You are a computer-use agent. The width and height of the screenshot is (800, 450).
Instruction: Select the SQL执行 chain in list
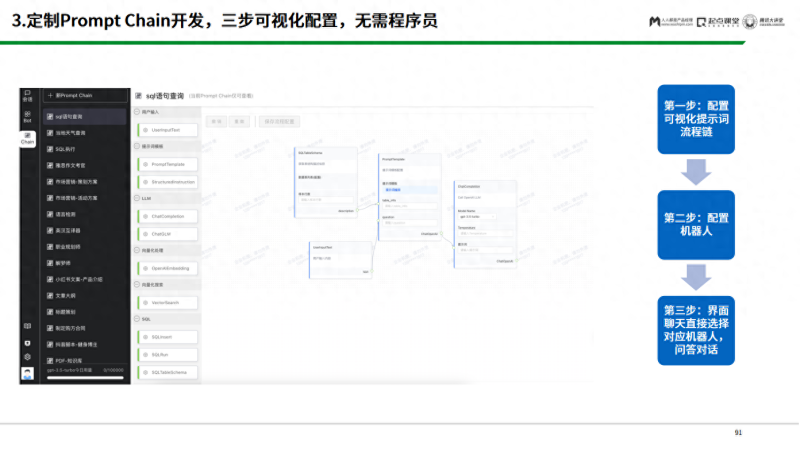pyautogui.click(x=66, y=148)
